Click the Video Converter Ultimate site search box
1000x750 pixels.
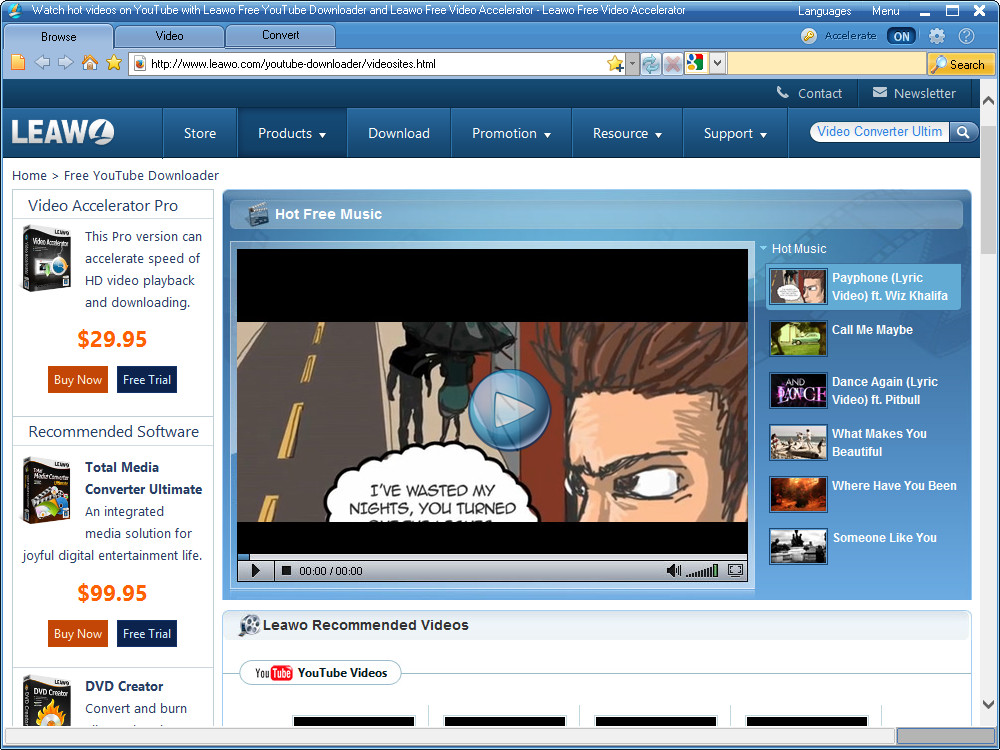coord(879,131)
